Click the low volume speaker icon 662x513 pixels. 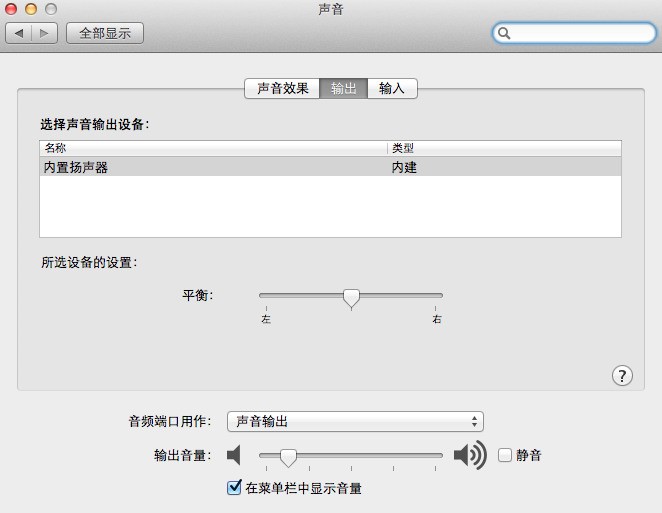(234, 455)
